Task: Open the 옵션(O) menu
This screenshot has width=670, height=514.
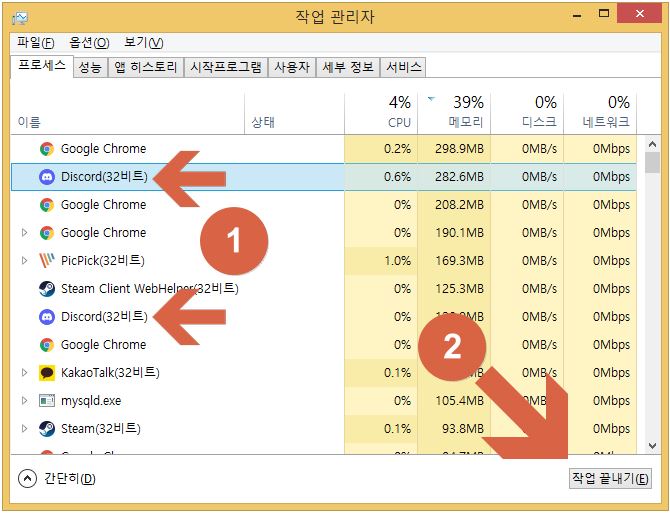Action: (89, 43)
